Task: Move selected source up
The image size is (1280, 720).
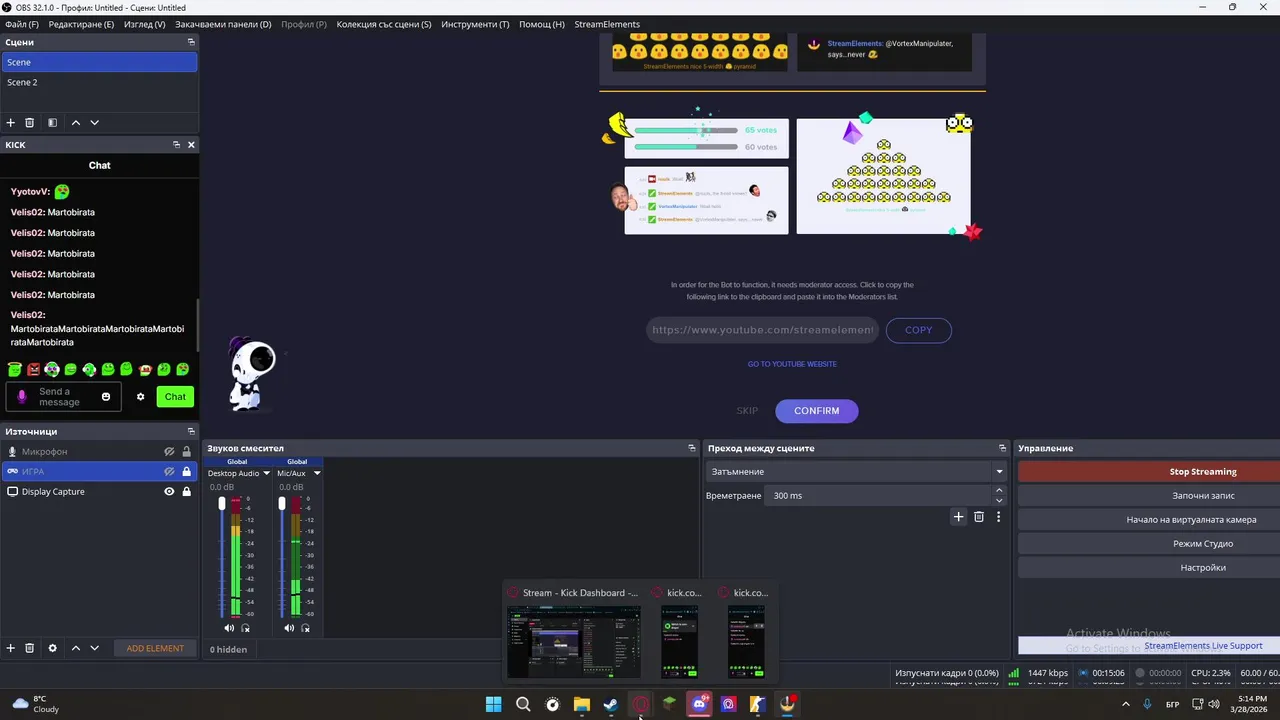Action: [75, 648]
